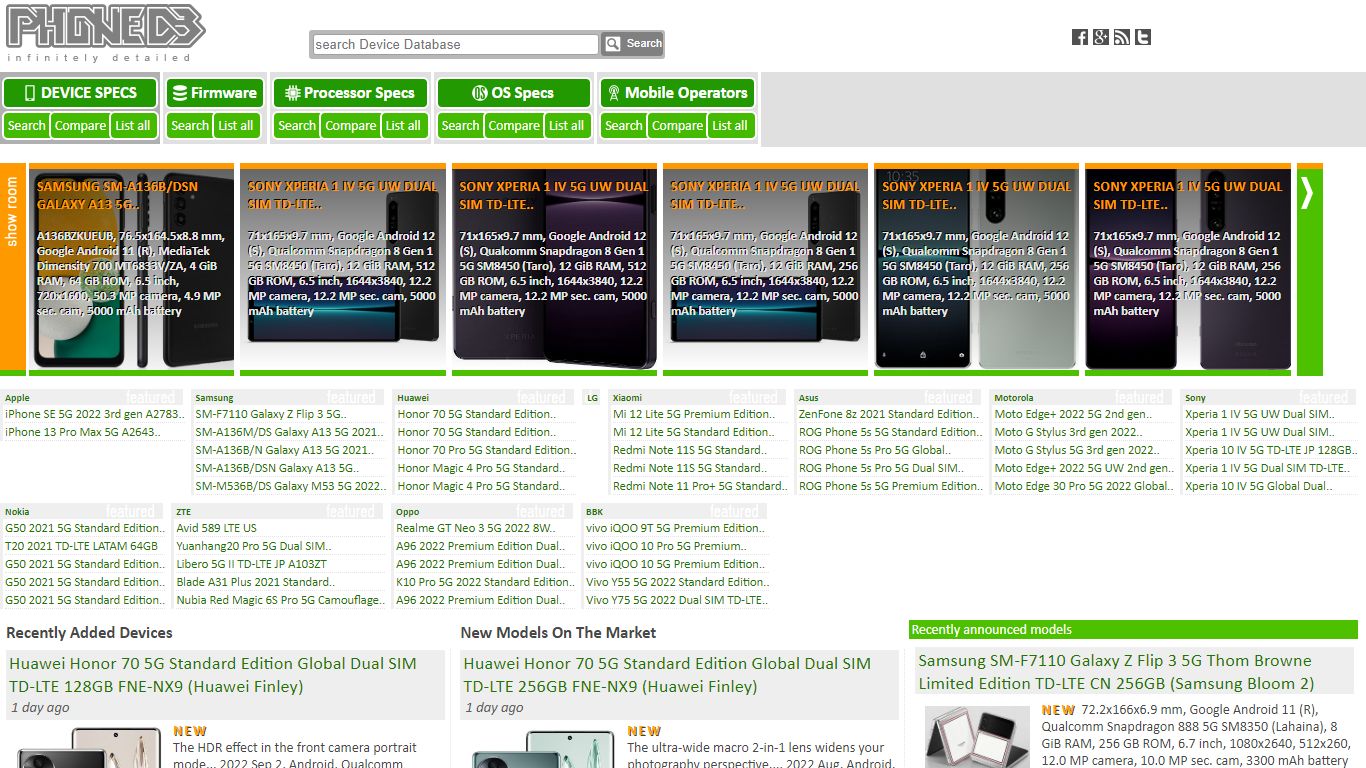This screenshot has height=768, width=1366.
Task: Open the Twitter social icon
Action: click(1143, 37)
